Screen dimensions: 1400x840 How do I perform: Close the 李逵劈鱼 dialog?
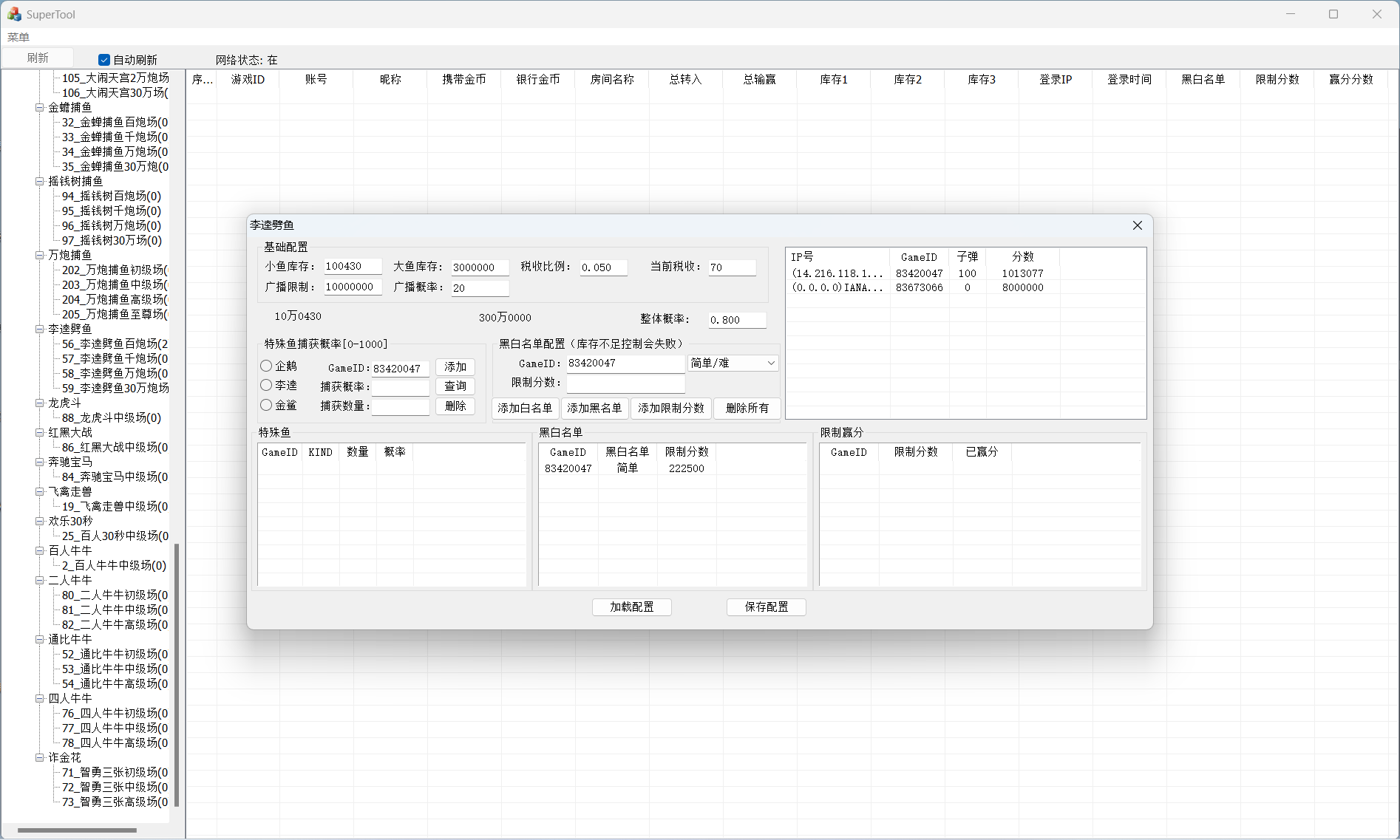(1137, 225)
